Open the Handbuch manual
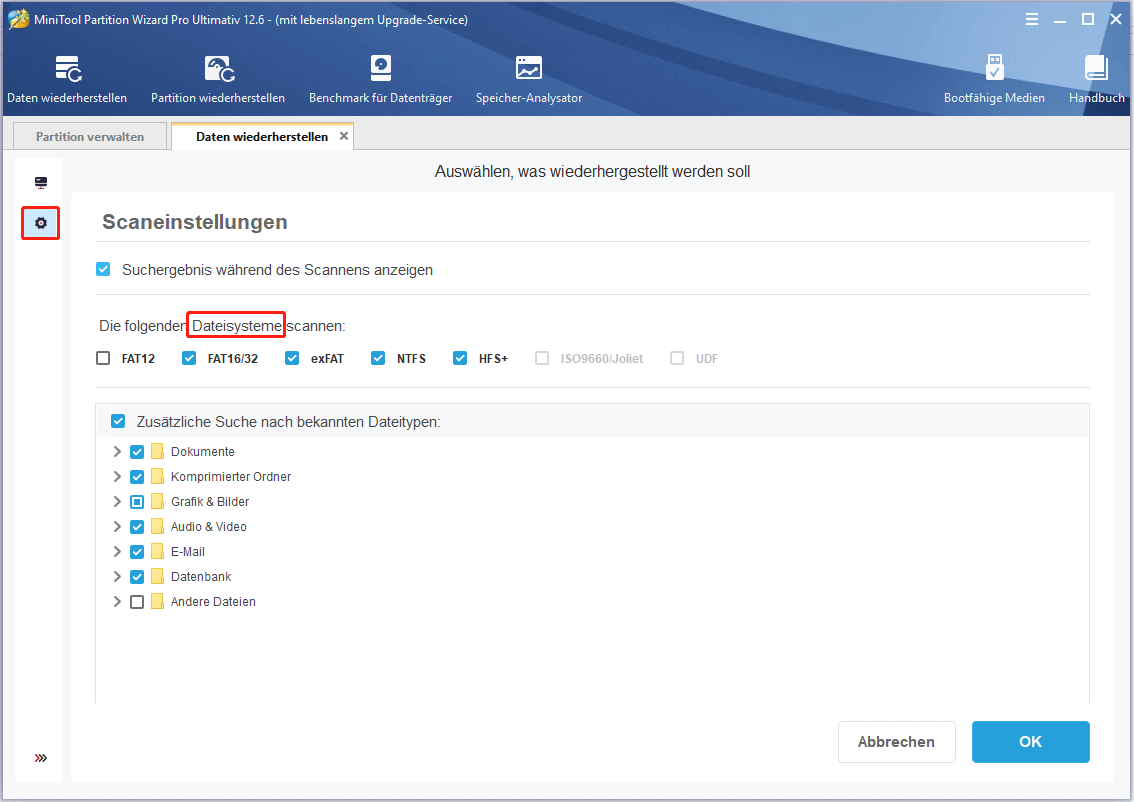The width and height of the screenshot is (1134, 802). point(1096,80)
